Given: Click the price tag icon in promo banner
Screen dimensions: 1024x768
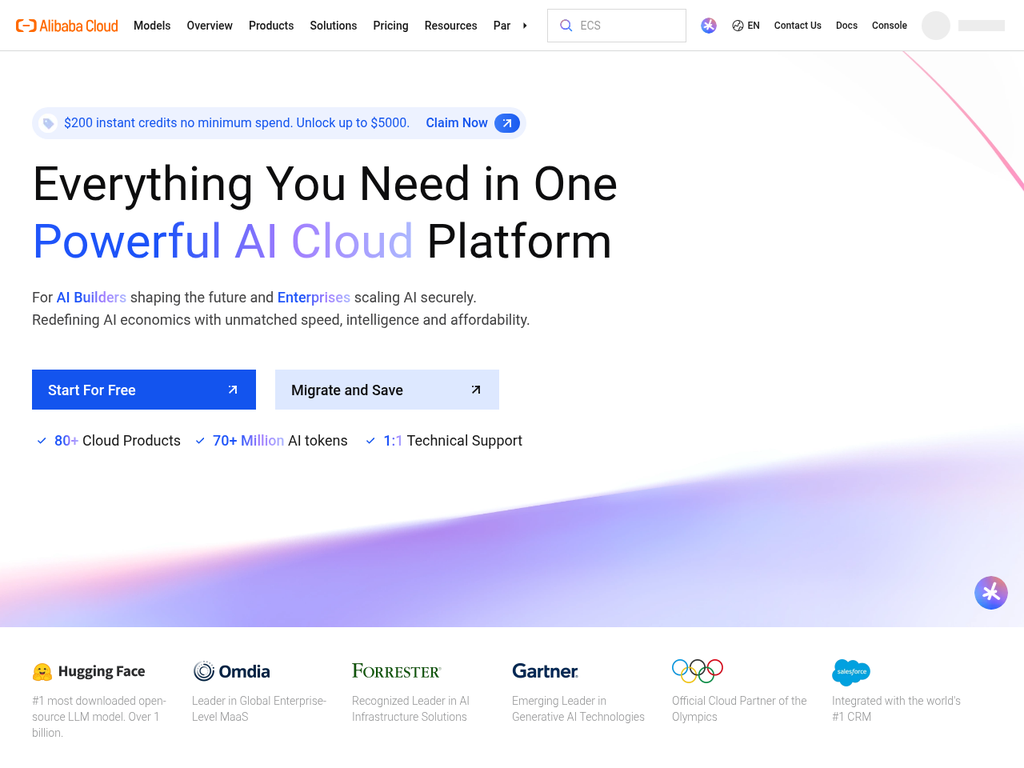Looking at the screenshot, I should (x=48, y=123).
